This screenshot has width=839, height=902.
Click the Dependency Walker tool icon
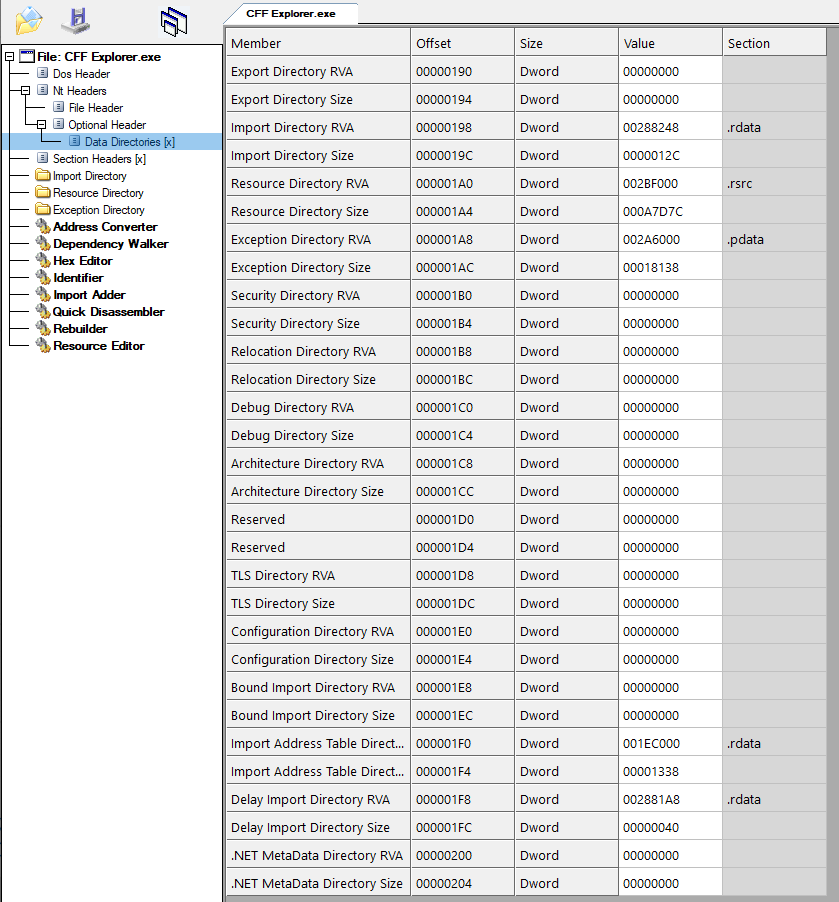43,243
